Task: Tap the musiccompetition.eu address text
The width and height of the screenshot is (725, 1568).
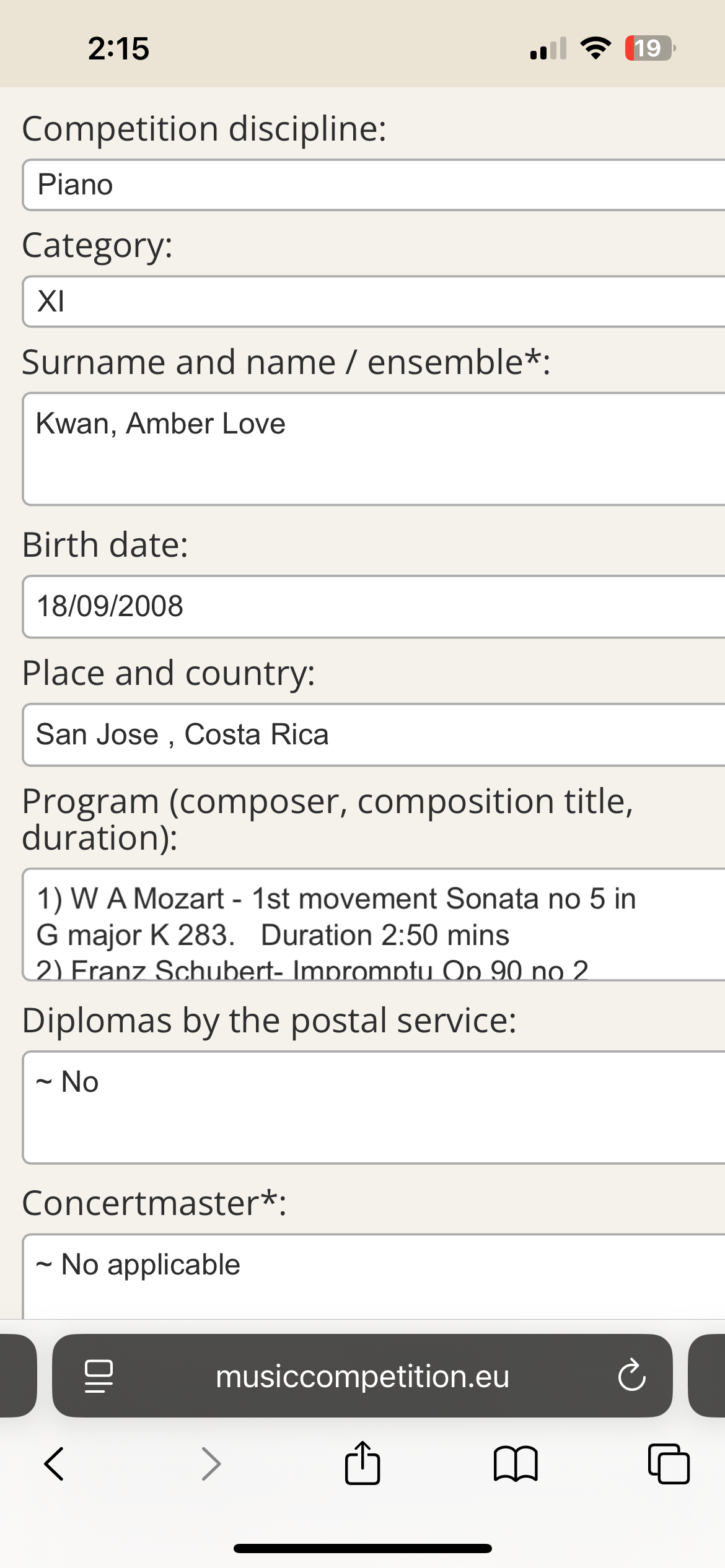Action: [362, 1376]
